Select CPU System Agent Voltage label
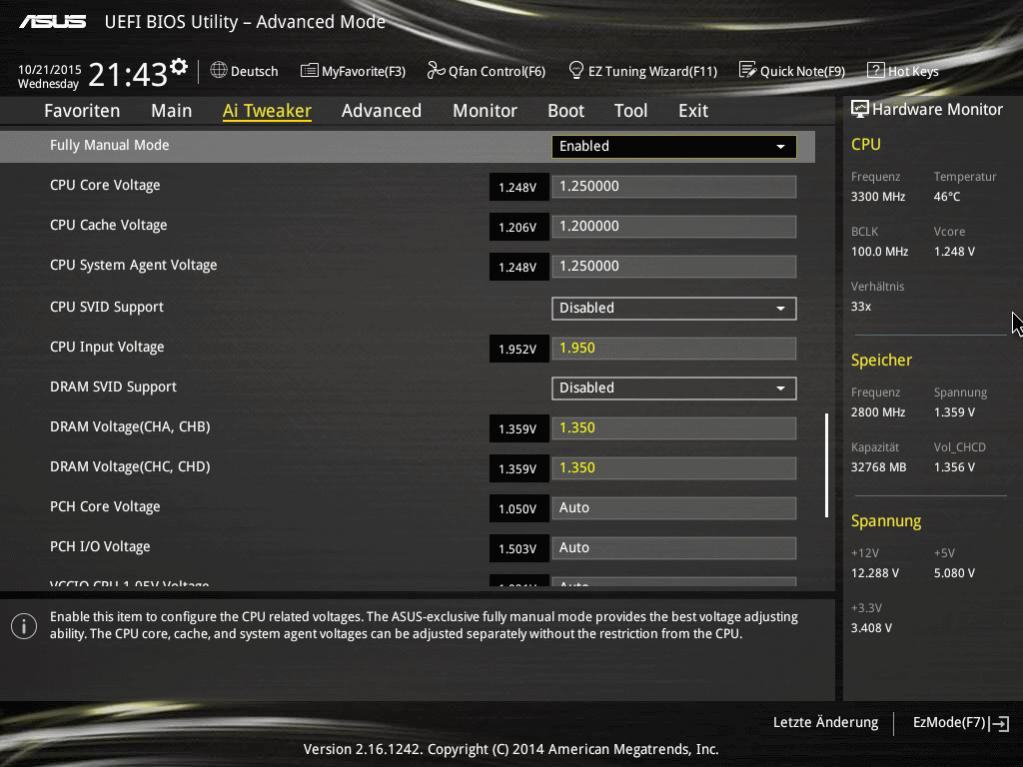The image size is (1023, 767). pos(134,265)
